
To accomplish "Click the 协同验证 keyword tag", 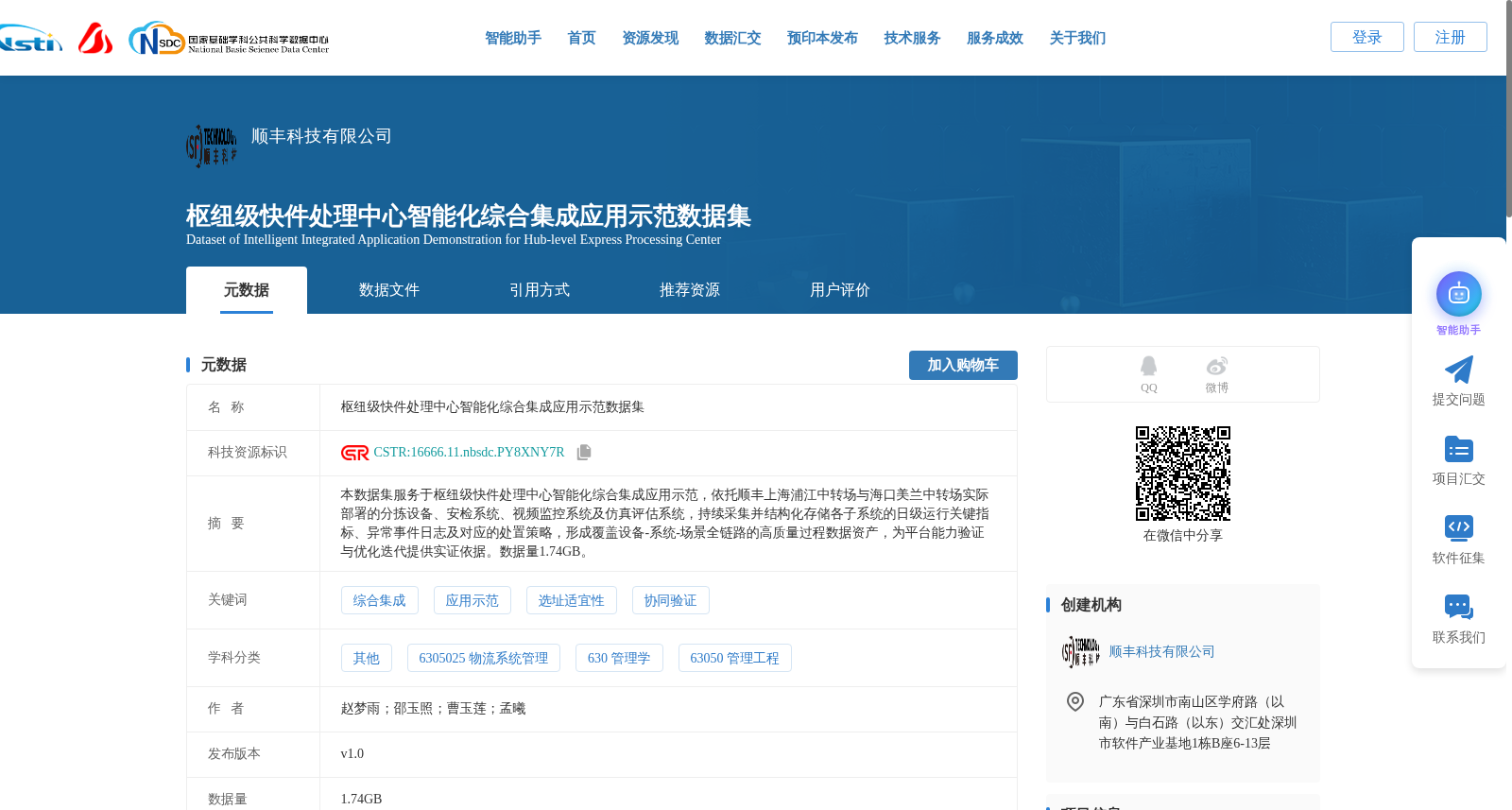I will [671, 600].
